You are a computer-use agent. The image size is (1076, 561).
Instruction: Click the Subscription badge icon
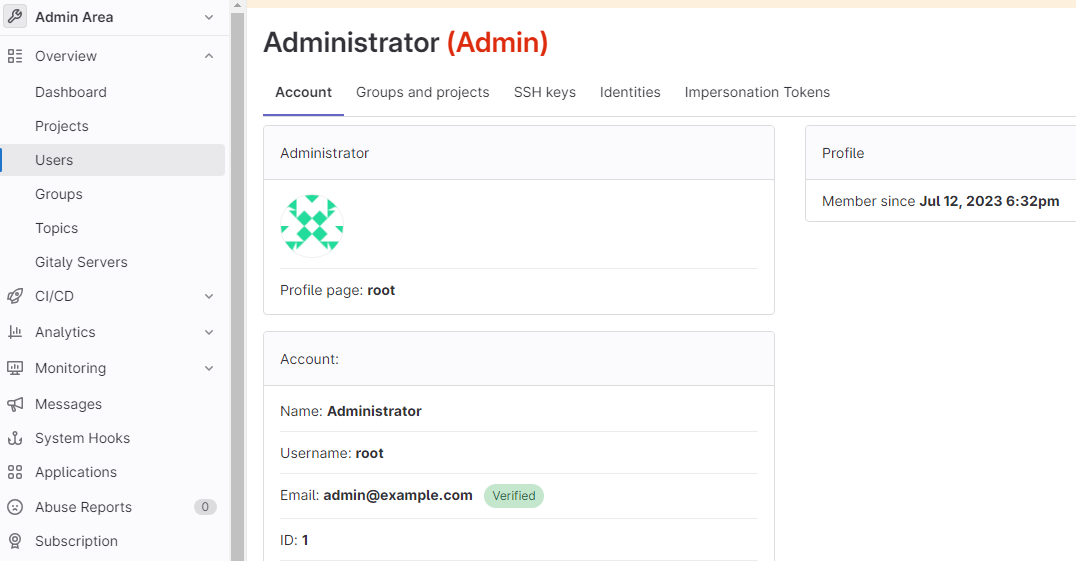pyautogui.click(x=15, y=541)
